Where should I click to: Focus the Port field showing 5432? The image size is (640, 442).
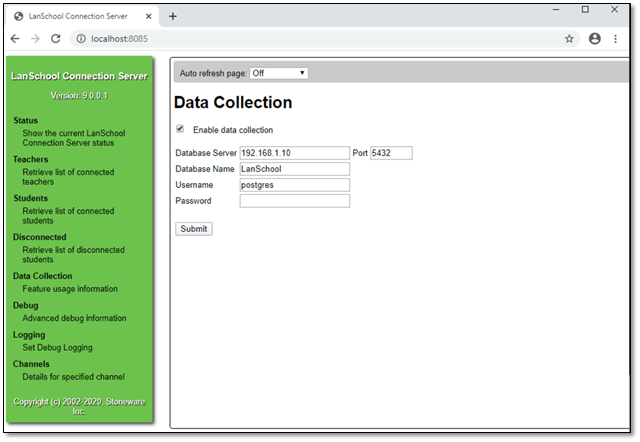click(391, 153)
